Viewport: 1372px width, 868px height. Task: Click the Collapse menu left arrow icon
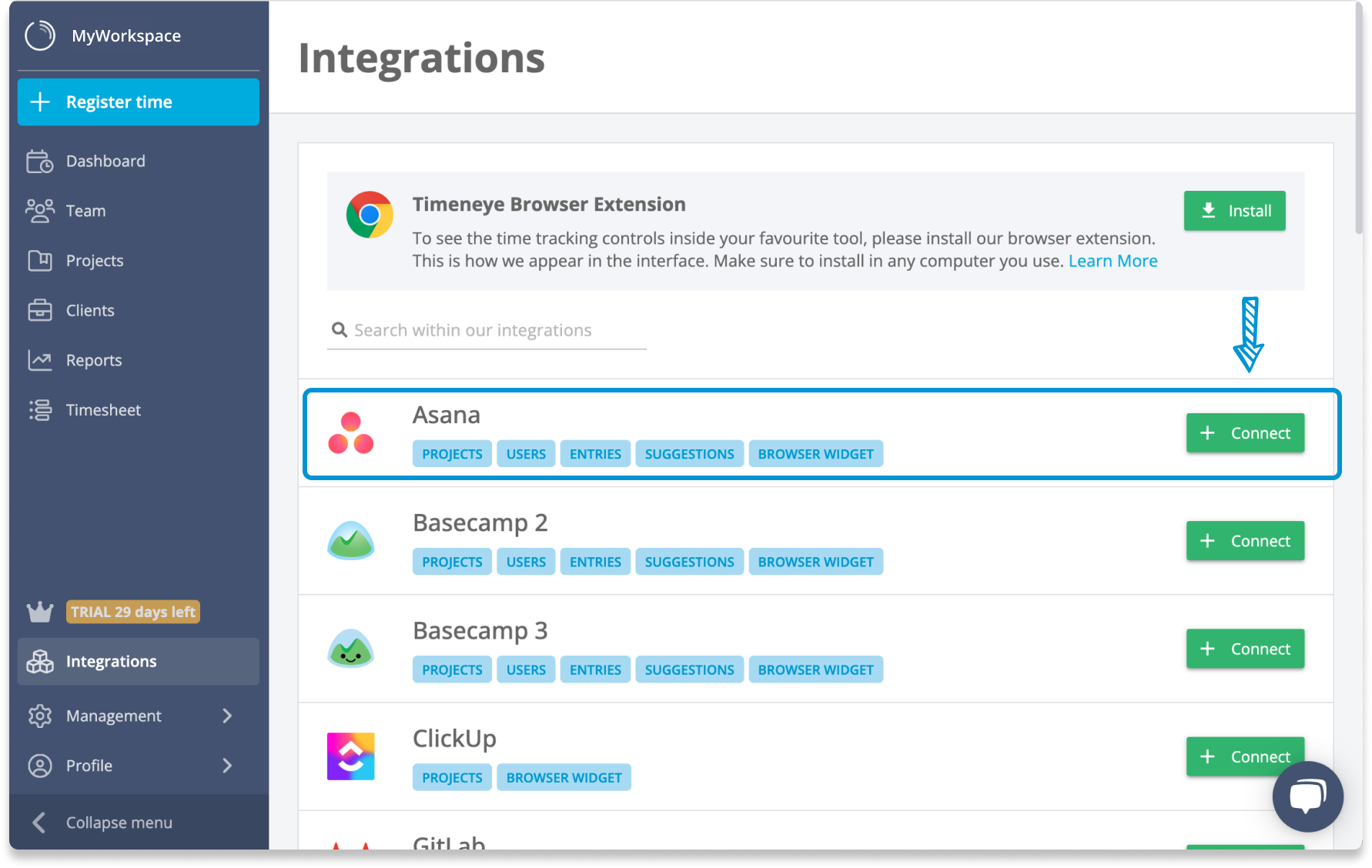coord(39,823)
